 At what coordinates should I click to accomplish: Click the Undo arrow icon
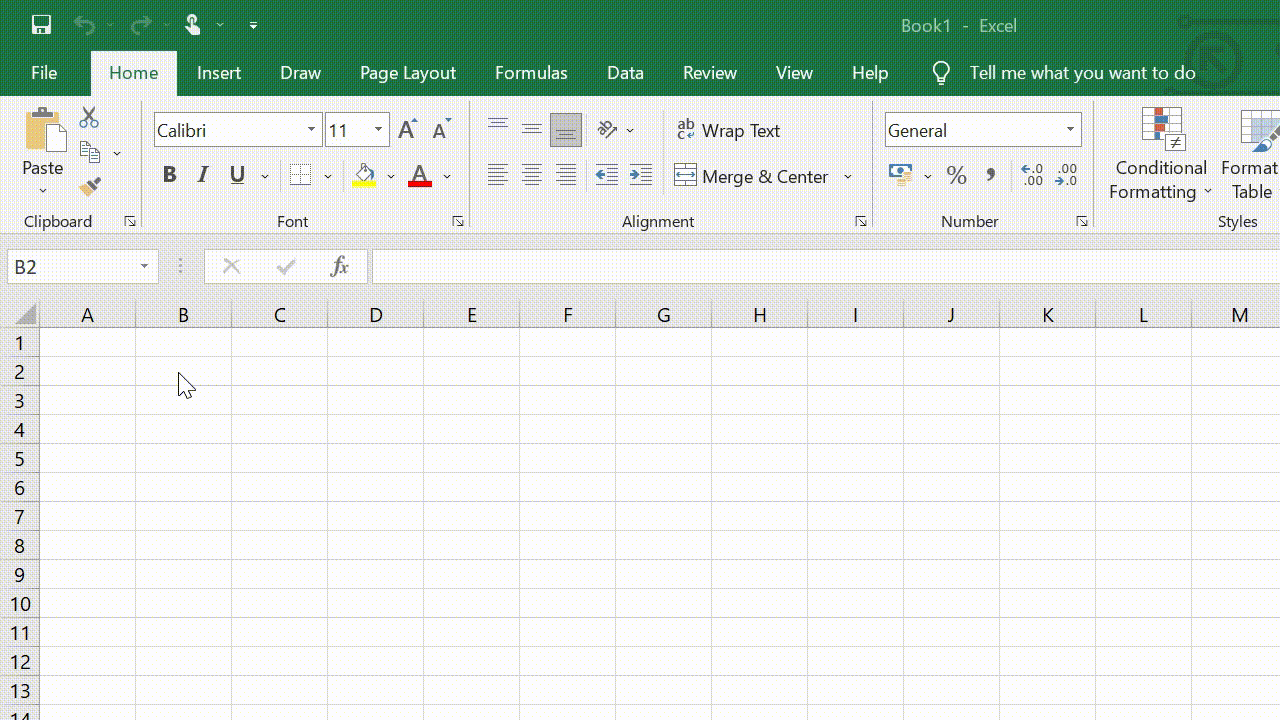[x=84, y=25]
